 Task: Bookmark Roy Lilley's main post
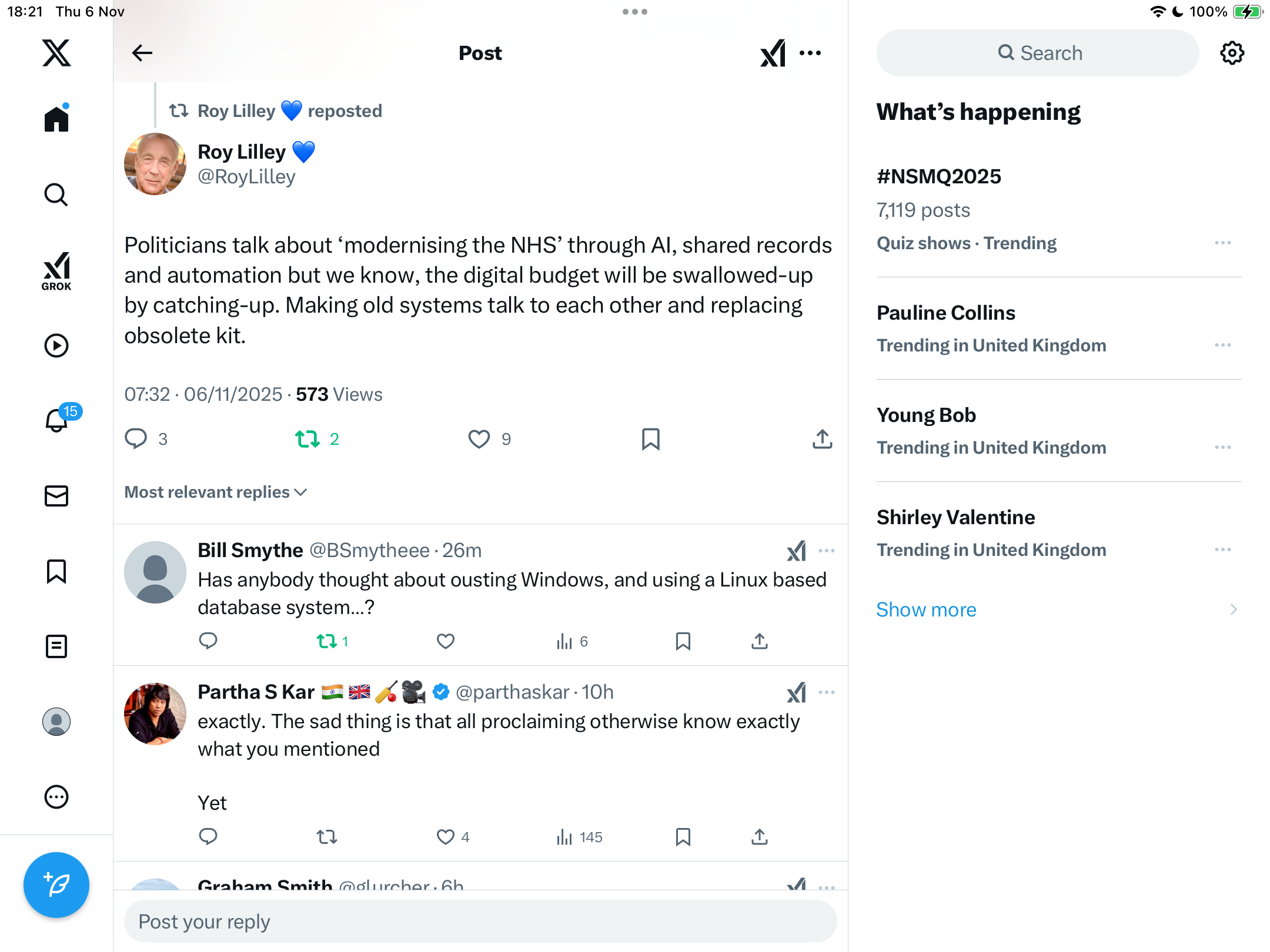click(650, 439)
